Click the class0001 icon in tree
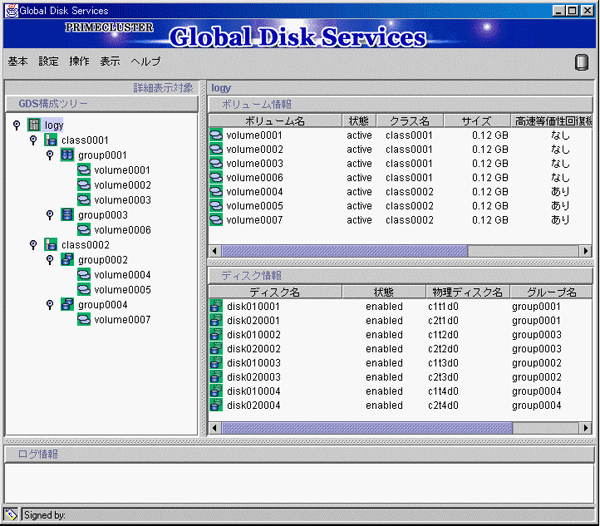This screenshot has width=600, height=526. coord(51,140)
